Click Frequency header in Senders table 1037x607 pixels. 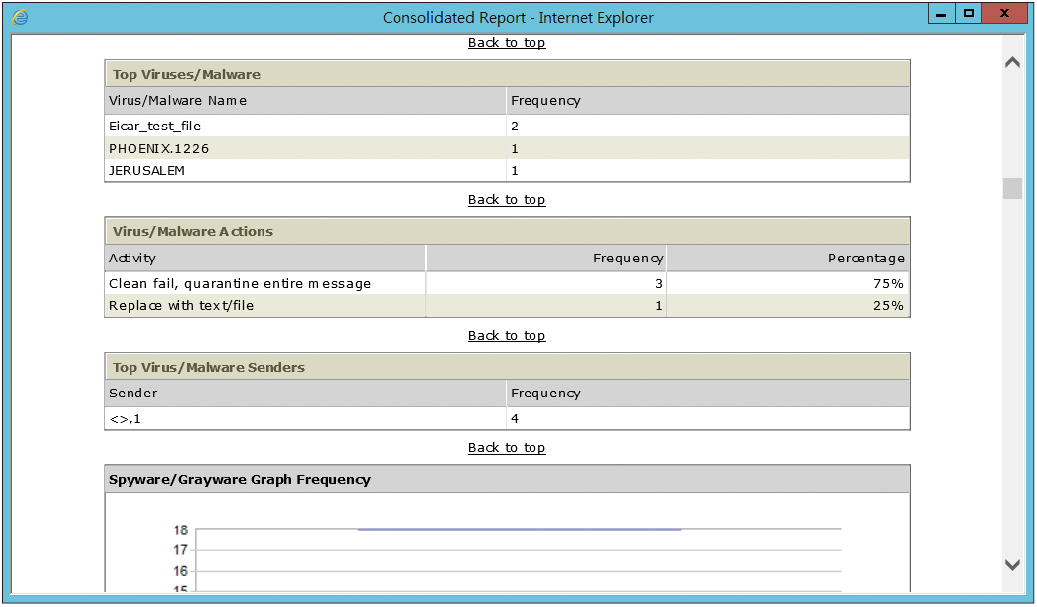click(x=708, y=393)
